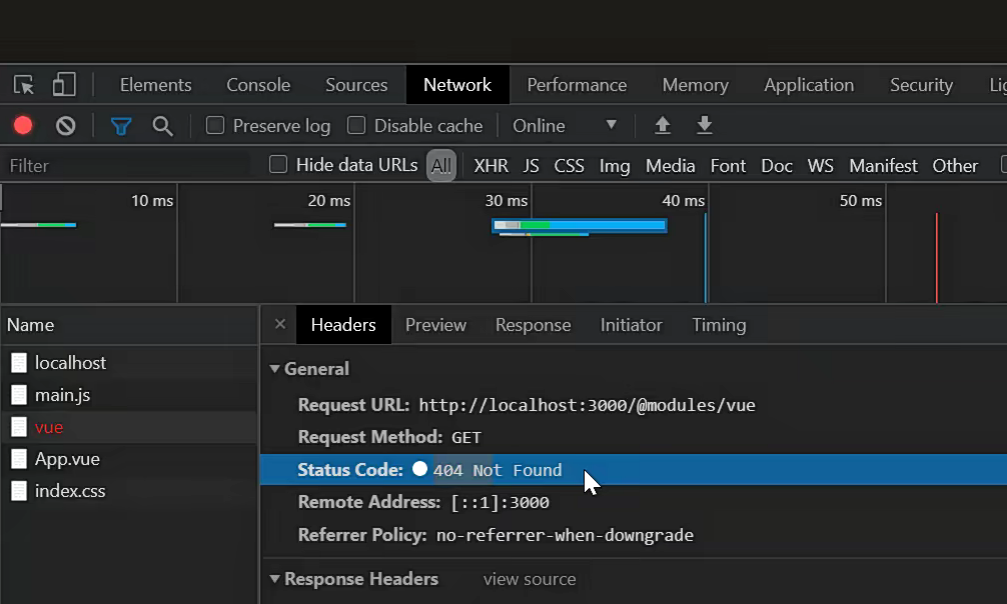Filter requests by XHR type

[491, 165]
